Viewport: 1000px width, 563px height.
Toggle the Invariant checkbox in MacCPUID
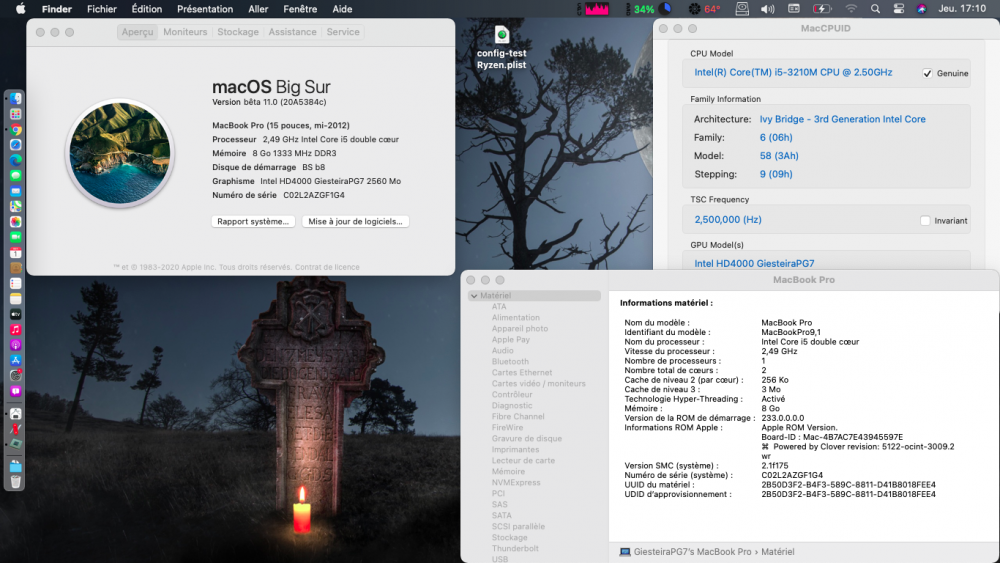tap(925, 221)
